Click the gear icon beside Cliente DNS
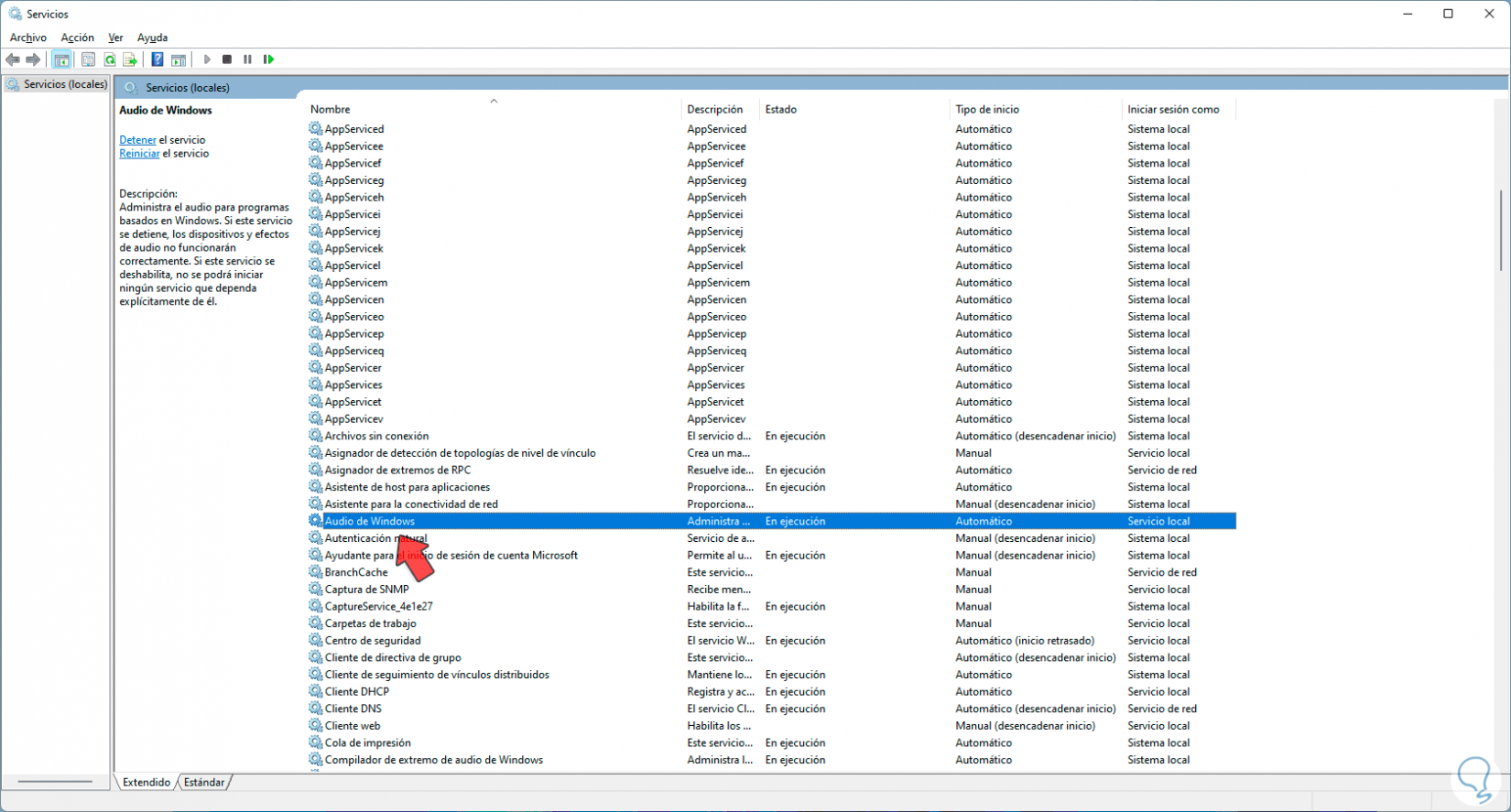 point(316,709)
